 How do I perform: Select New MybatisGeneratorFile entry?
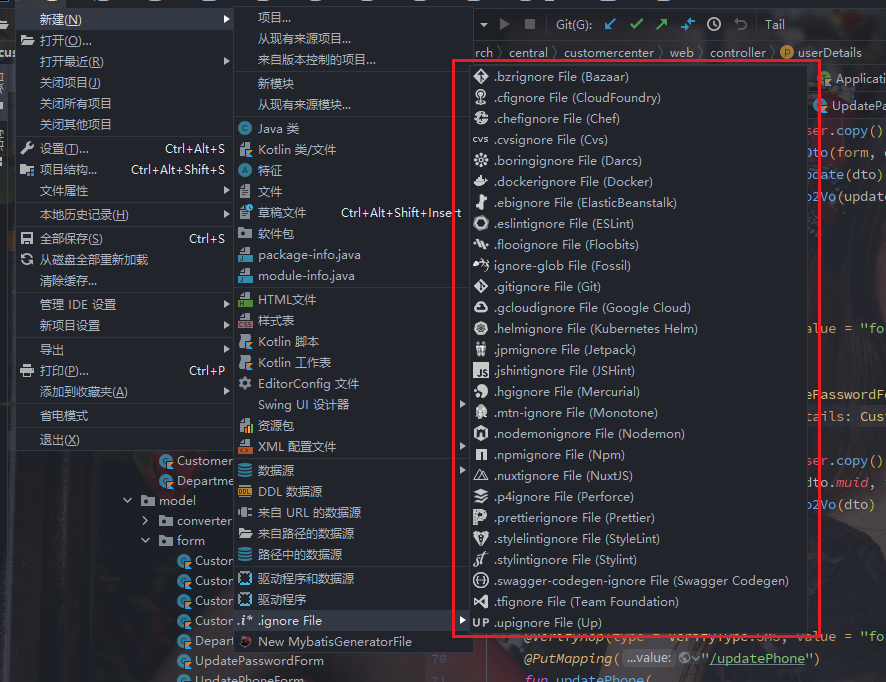pos(353,641)
